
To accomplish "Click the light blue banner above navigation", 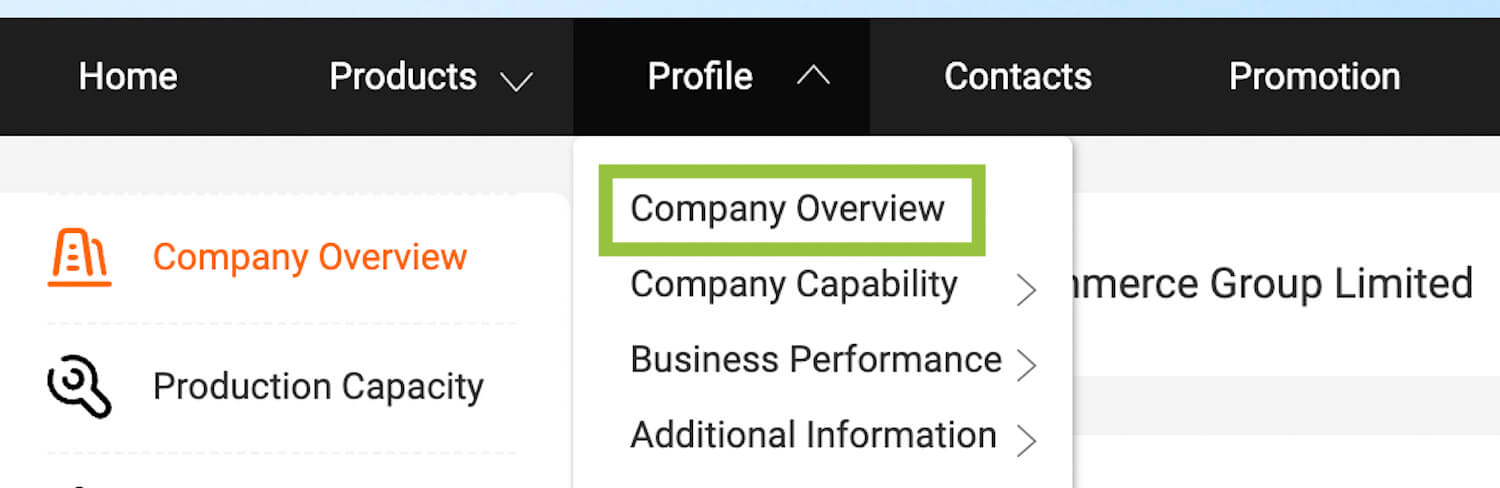I will (750, 8).
